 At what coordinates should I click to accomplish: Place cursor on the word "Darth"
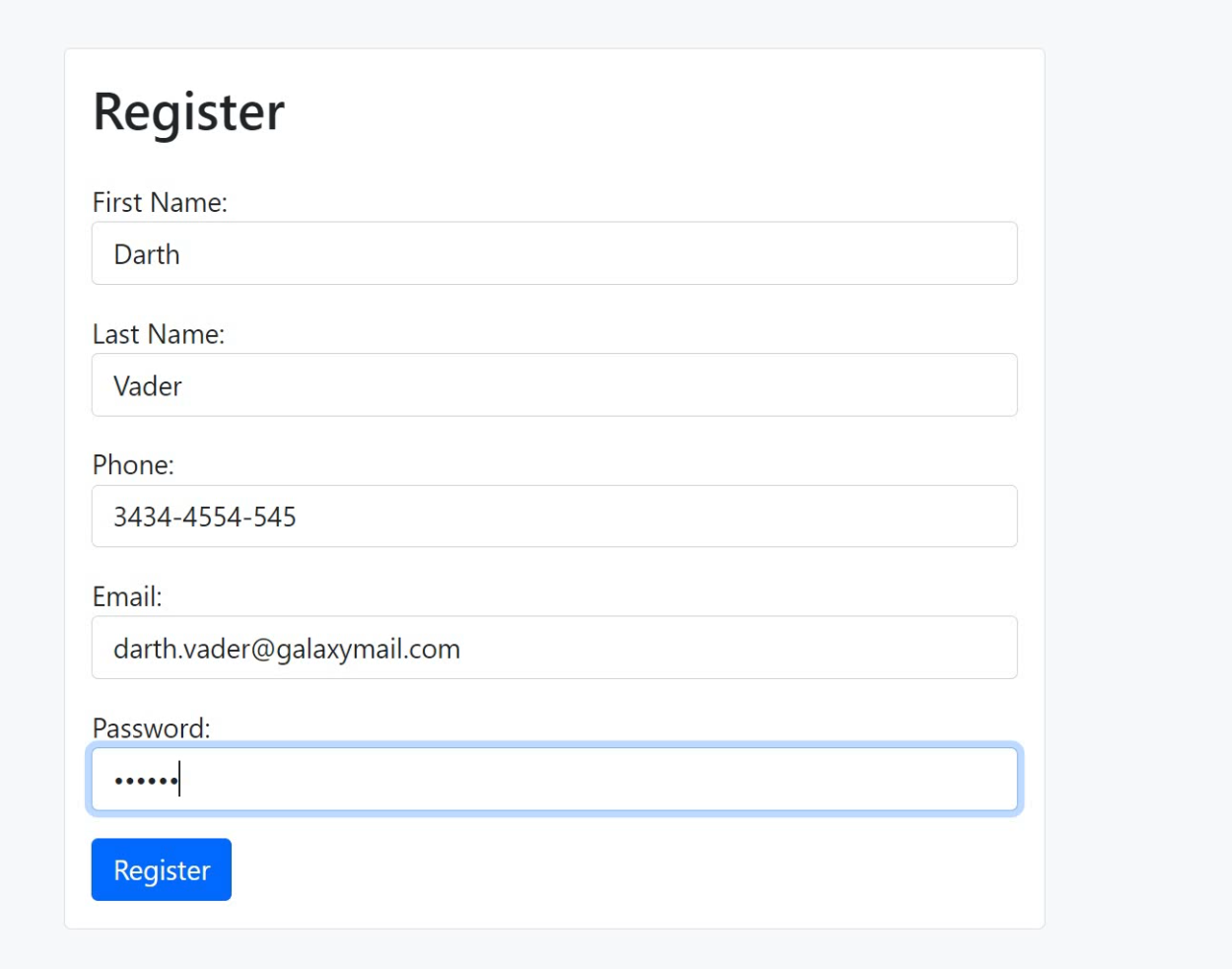(x=147, y=254)
